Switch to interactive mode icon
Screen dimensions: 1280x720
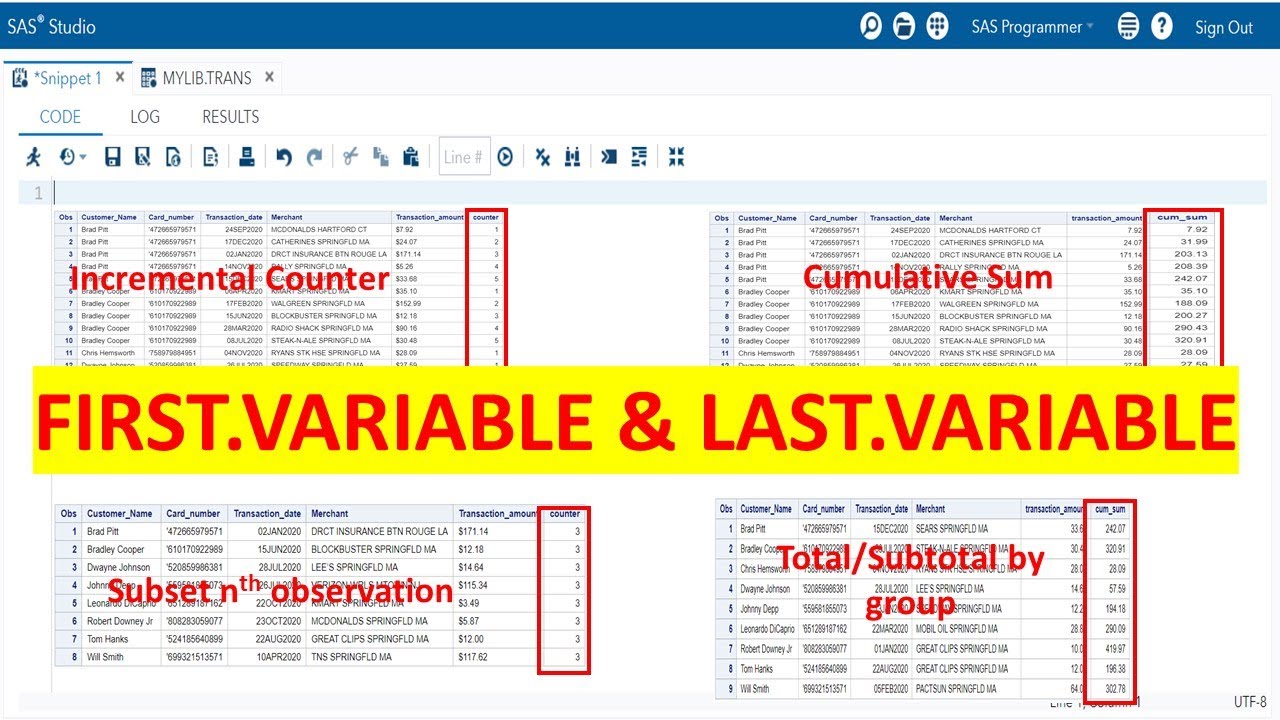pyautogui.click(x=609, y=157)
